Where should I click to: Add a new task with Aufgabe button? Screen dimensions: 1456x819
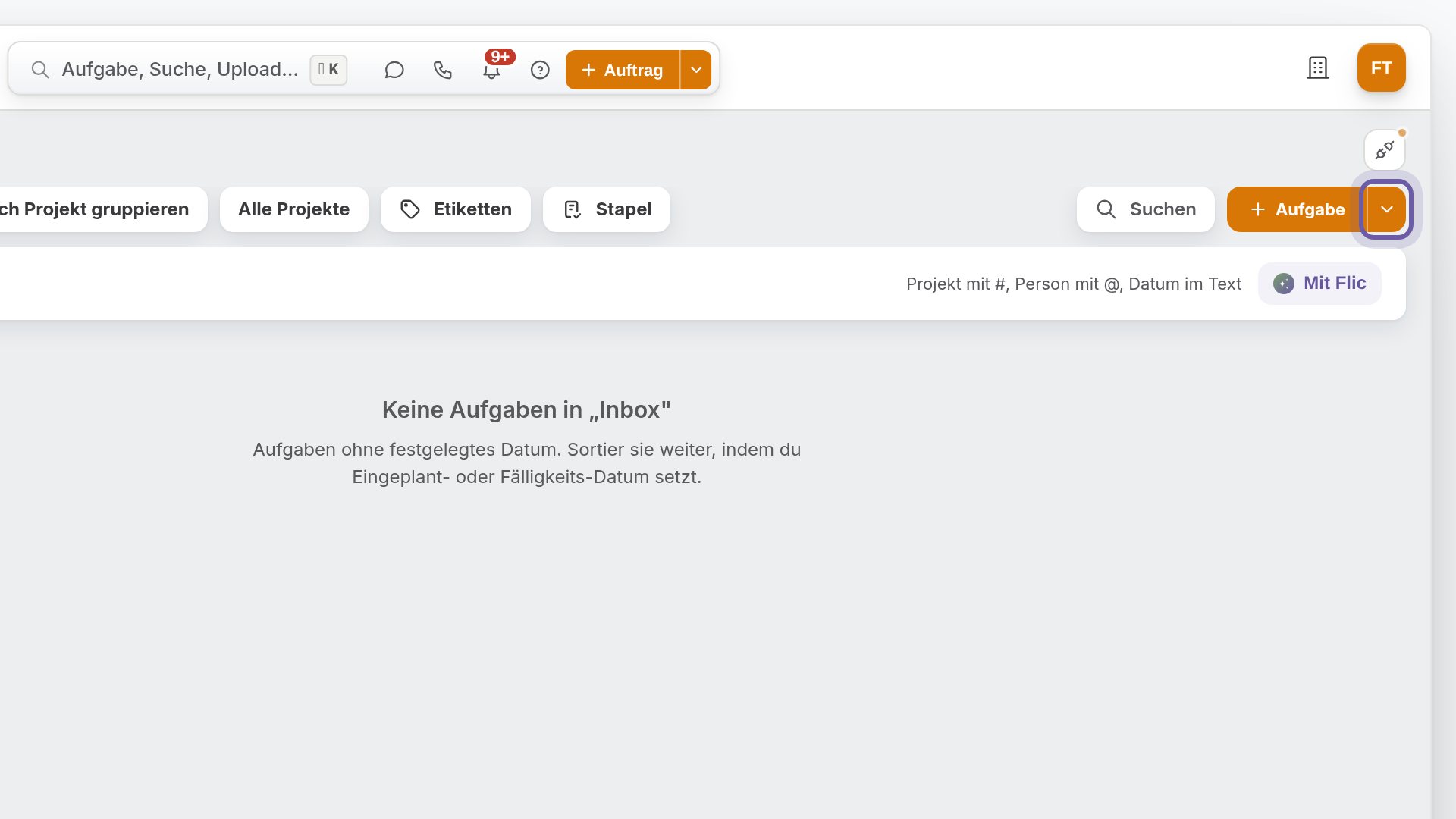pos(1297,209)
